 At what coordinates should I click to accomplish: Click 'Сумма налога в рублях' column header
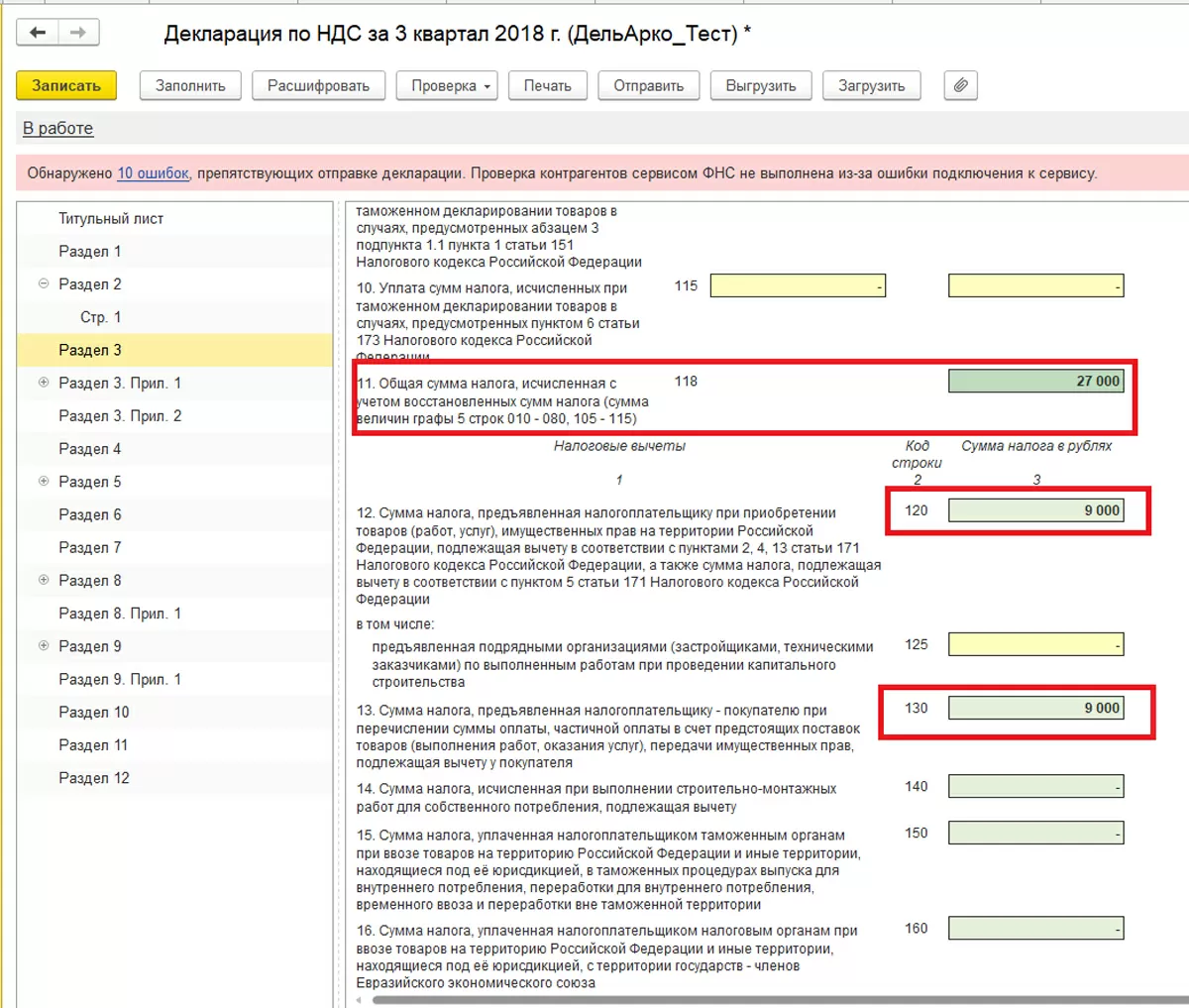coord(1036,446)
